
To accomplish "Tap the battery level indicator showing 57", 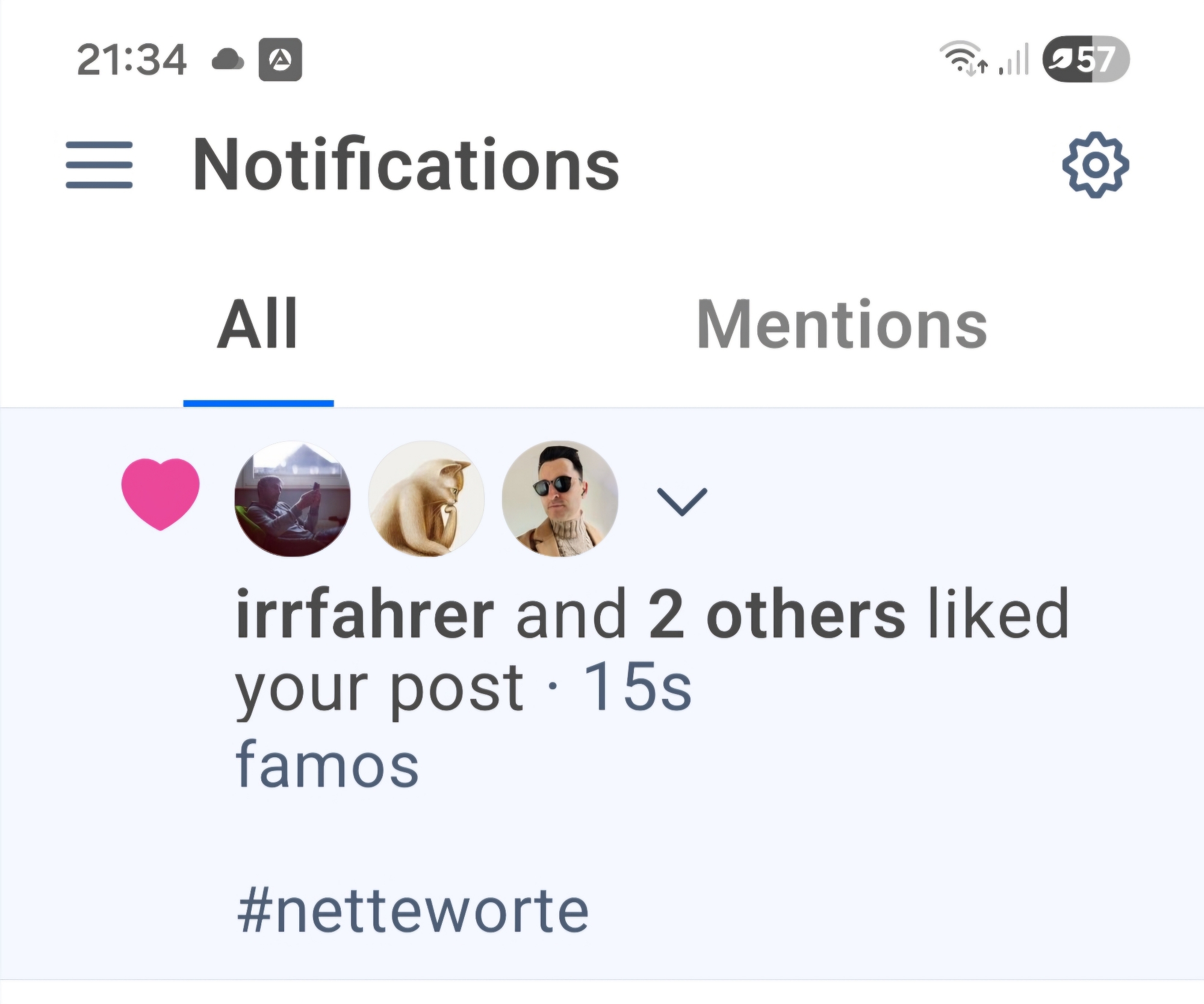I will pyautogui.click(x=1086, y=59).
